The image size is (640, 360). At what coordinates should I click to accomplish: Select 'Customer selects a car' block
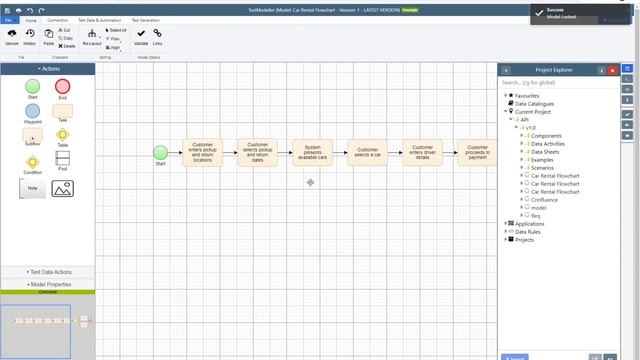point(367,153)
